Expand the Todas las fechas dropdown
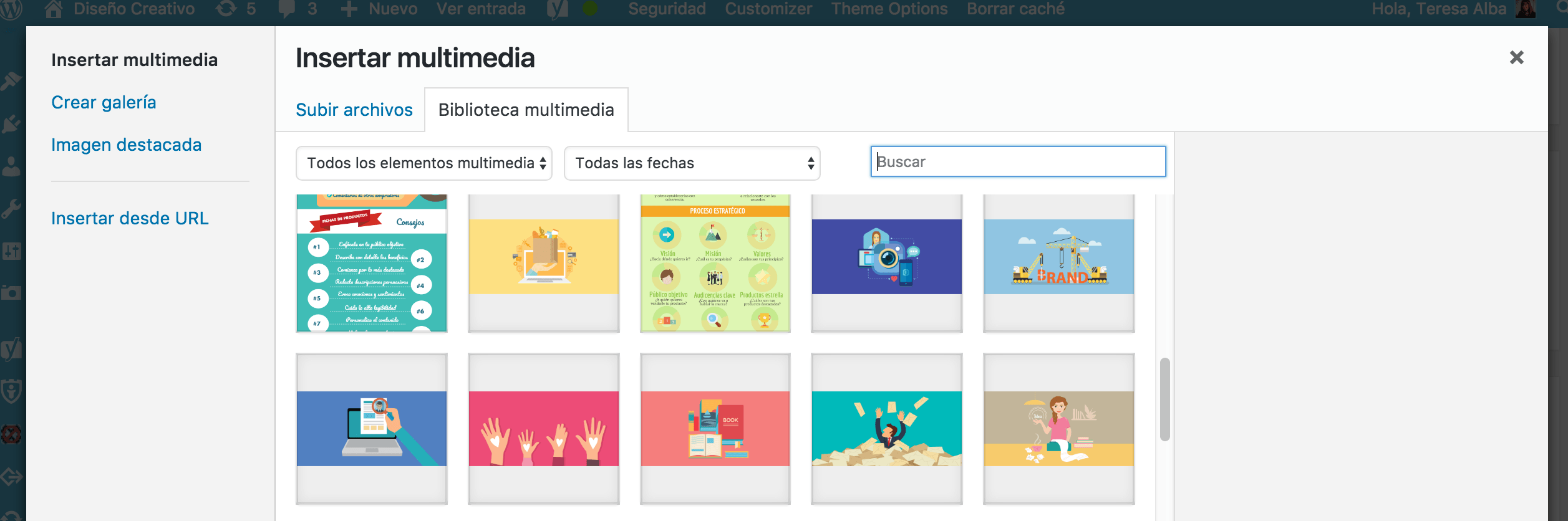Screen dimensions: 1568x521 click(x=692, y=163)
